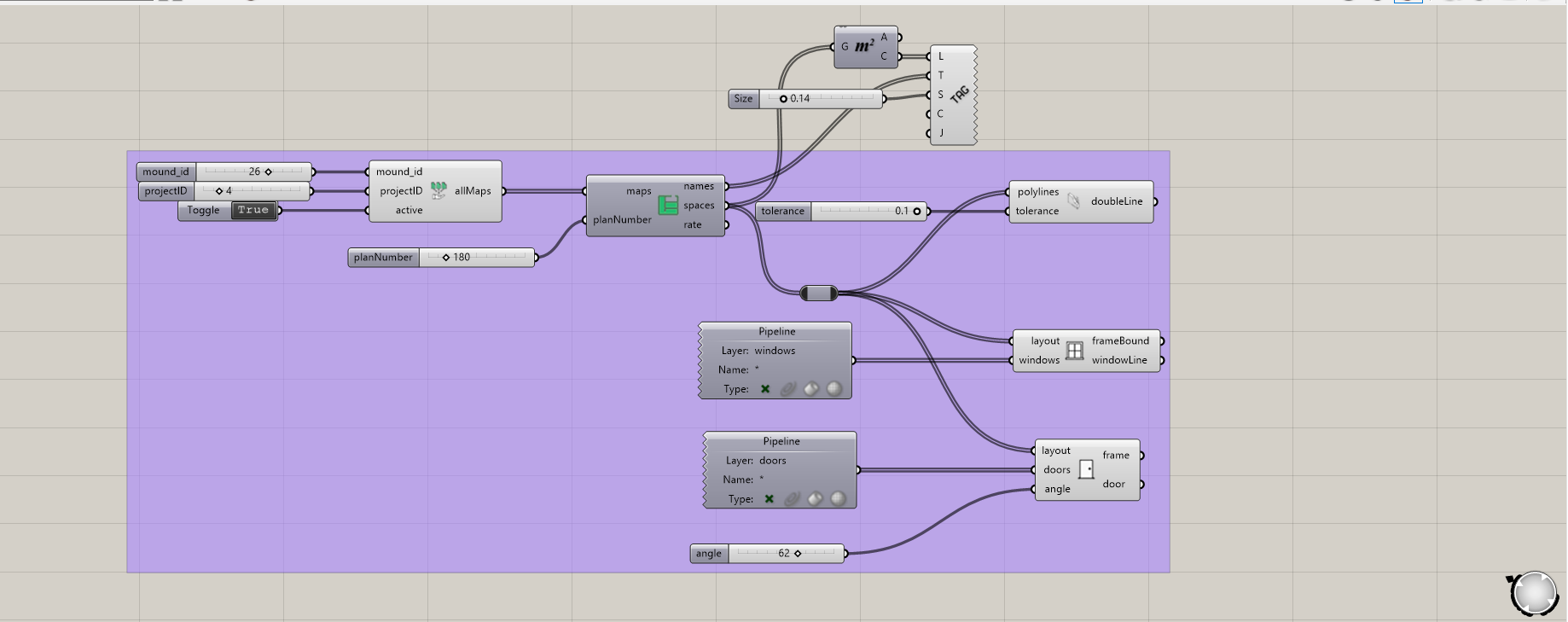Toggle curves type in doors Pipeline
Image resolution: width=1568 pixels, height=622 pixels.
click(793, 499)
